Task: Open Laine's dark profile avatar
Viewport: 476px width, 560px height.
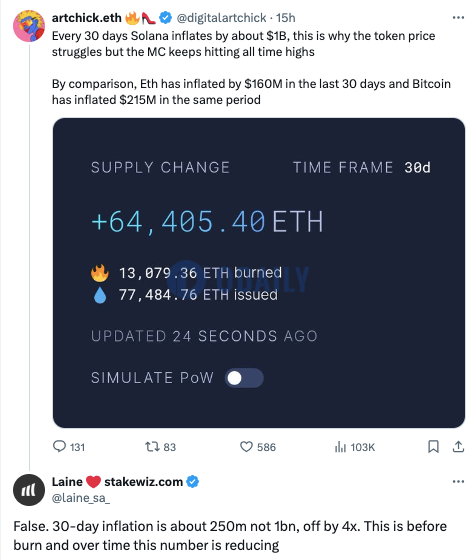Action: 29,490
